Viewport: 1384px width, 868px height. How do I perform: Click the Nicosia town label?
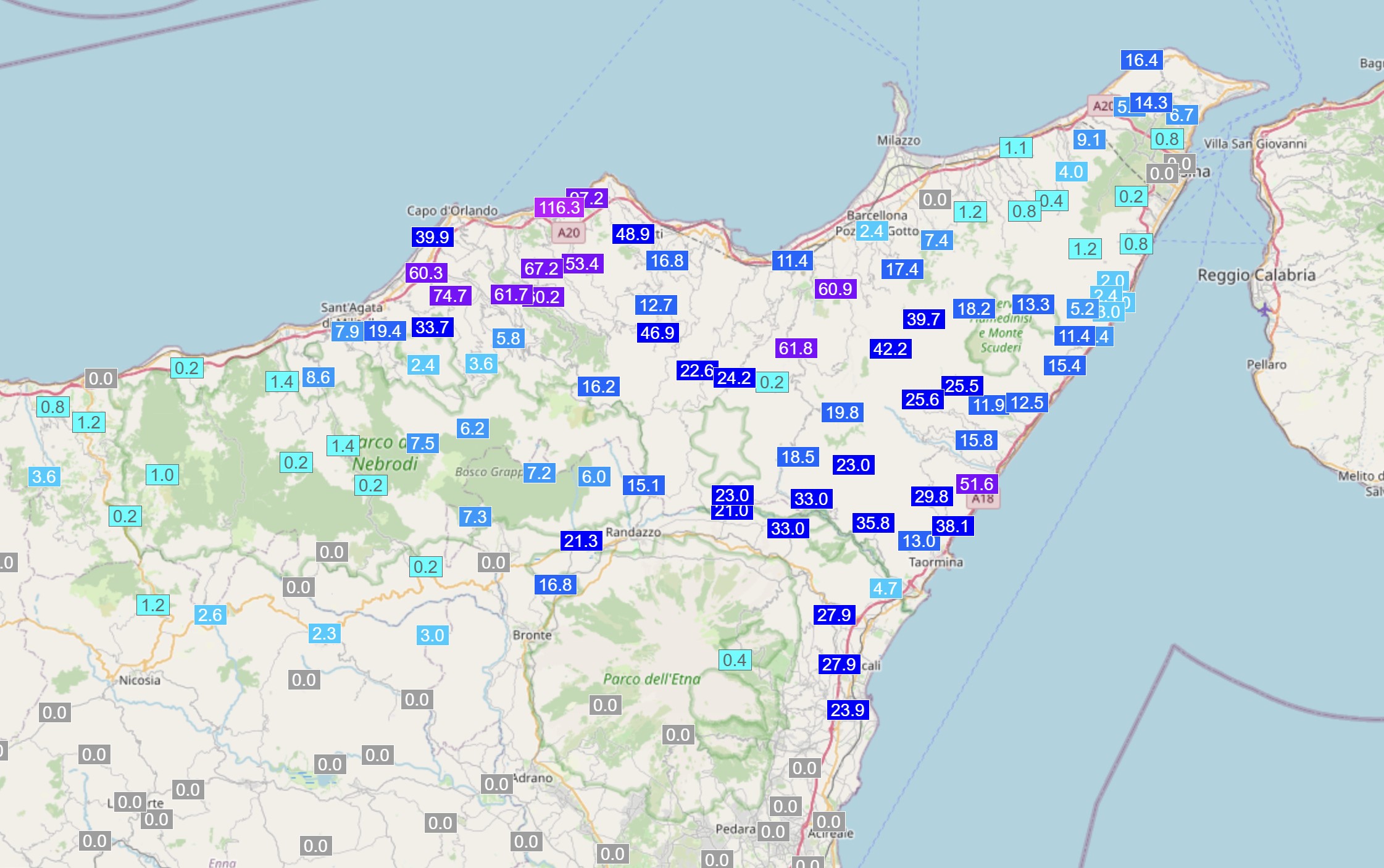click(x=140, y=680)
